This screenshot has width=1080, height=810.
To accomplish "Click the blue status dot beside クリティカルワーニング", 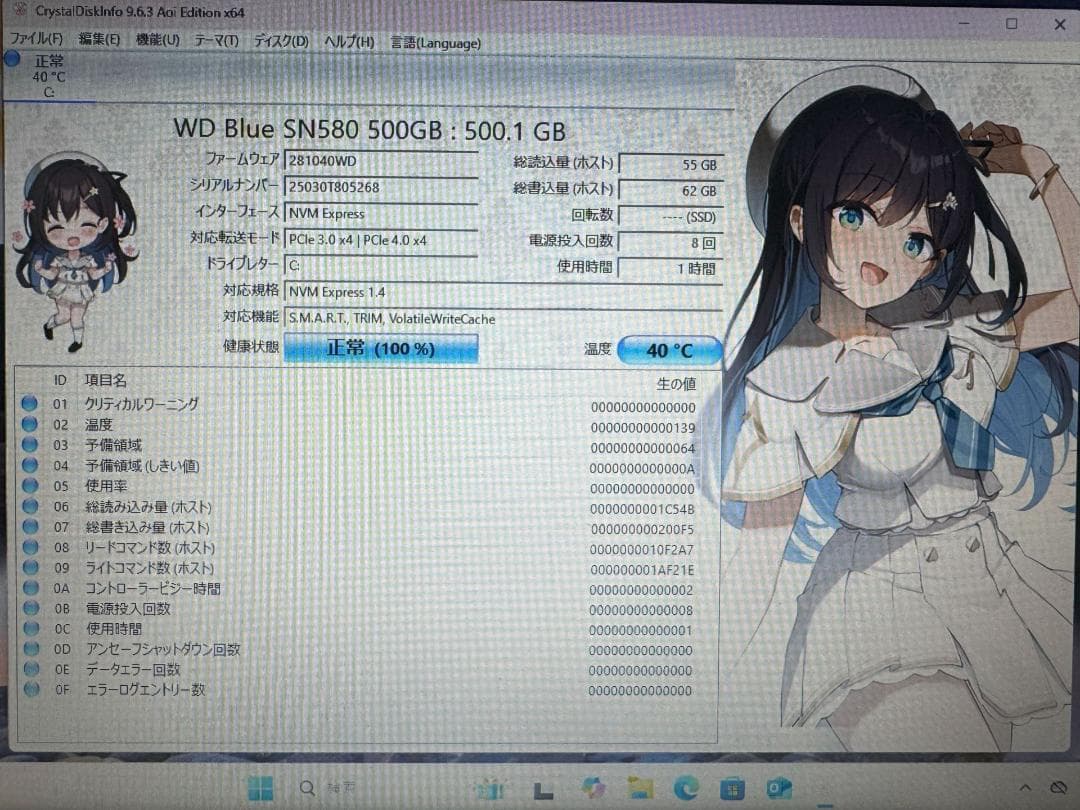I will tap(31, 405).
